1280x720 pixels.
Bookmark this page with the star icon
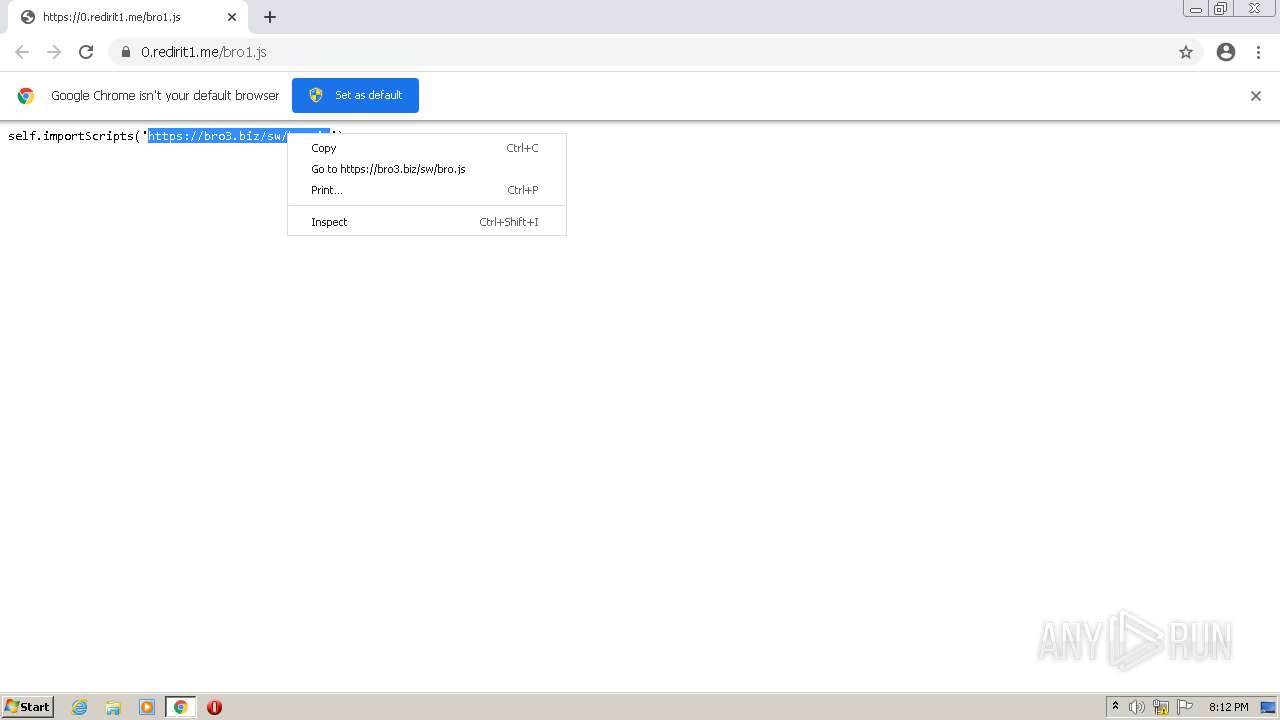point(1186,52)
